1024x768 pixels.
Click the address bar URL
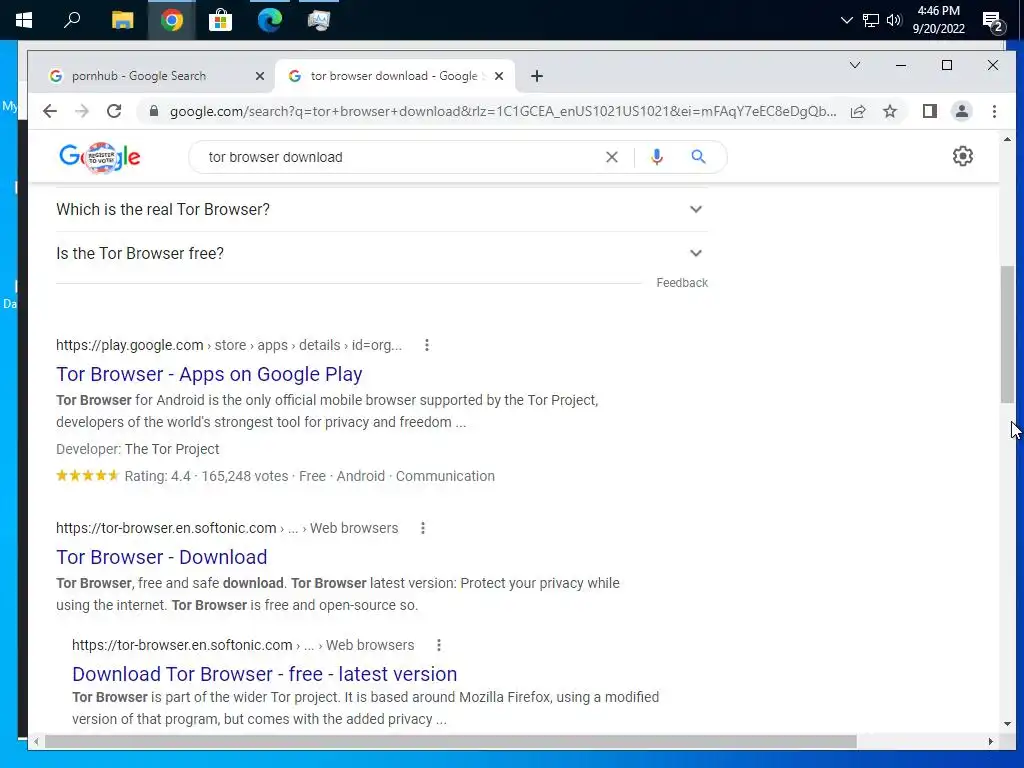(x=503, y=111)
